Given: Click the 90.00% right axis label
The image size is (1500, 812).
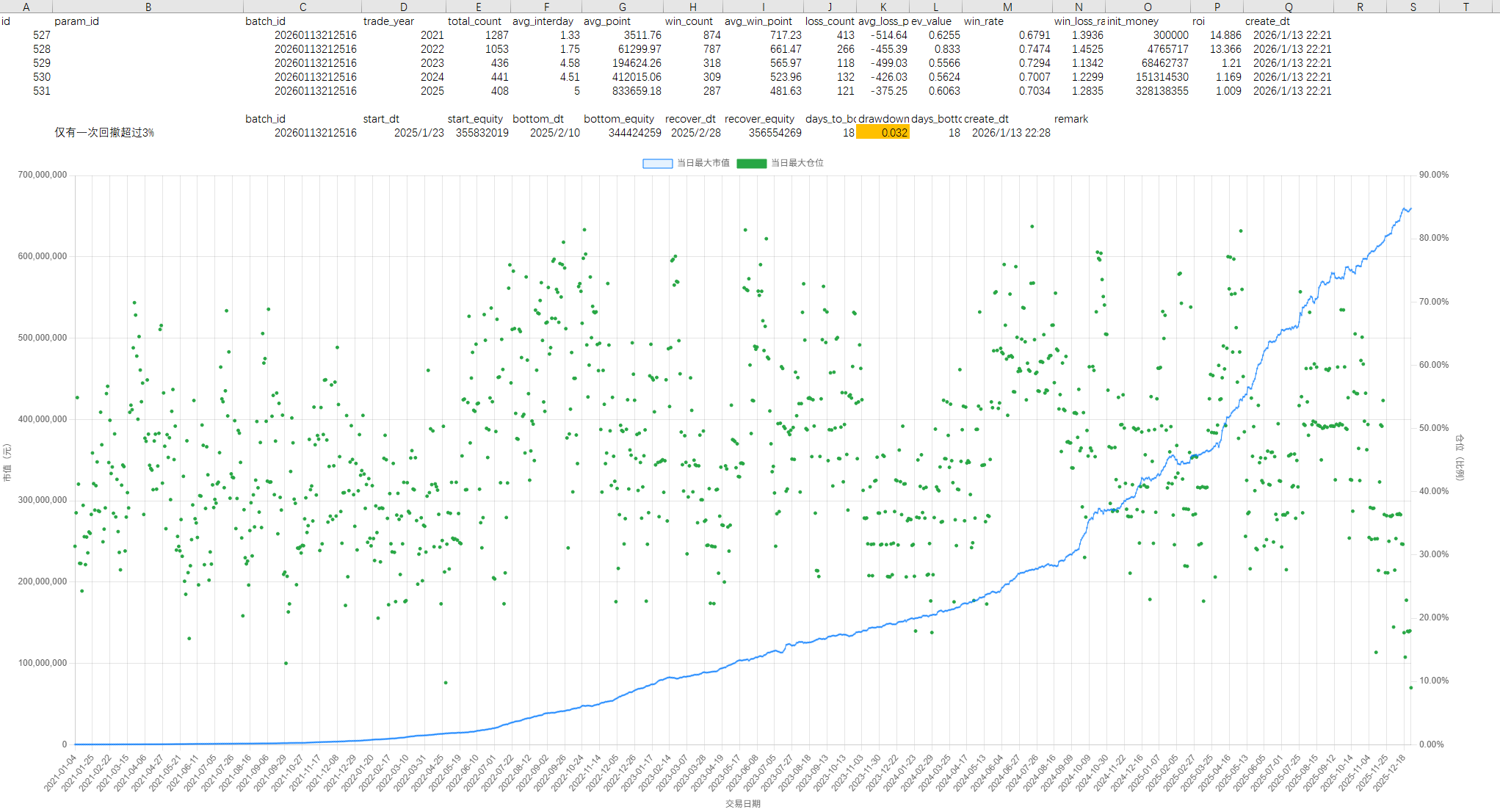Looking at the screenshot, I should [x=1433, y=175].
